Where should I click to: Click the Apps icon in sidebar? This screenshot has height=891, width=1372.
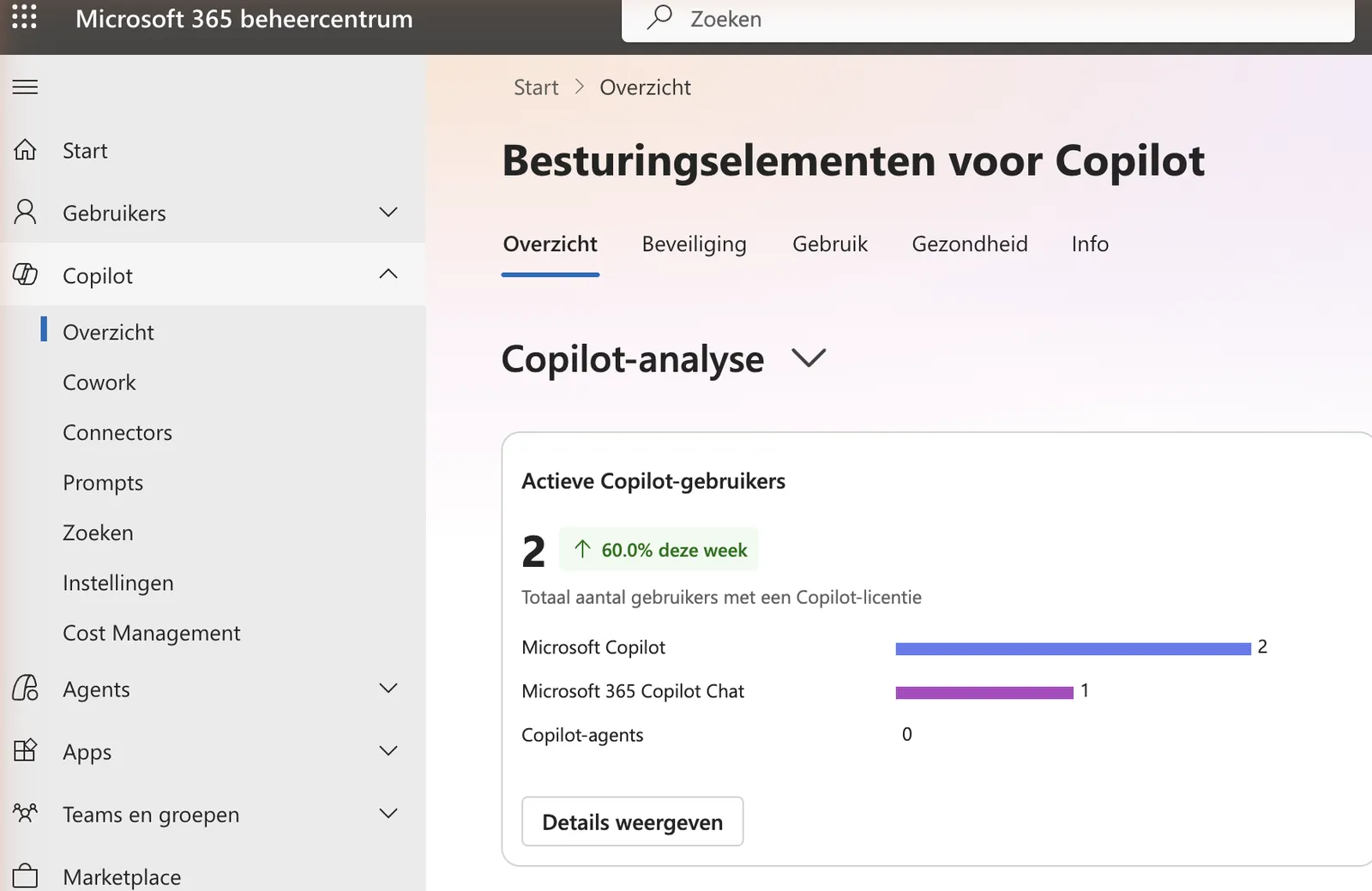tap(25, 750)
